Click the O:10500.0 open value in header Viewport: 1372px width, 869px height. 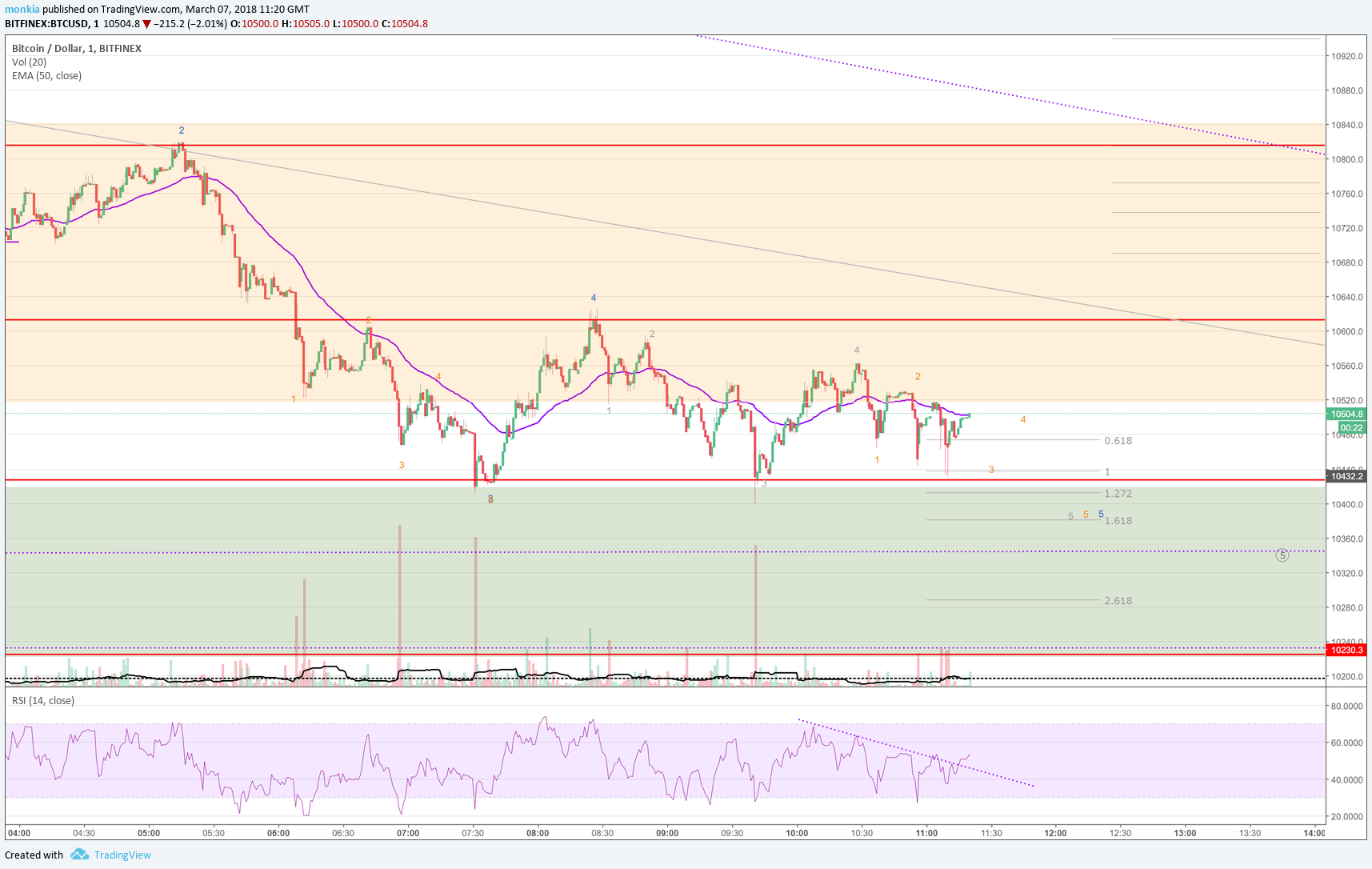tap(254, 24)
